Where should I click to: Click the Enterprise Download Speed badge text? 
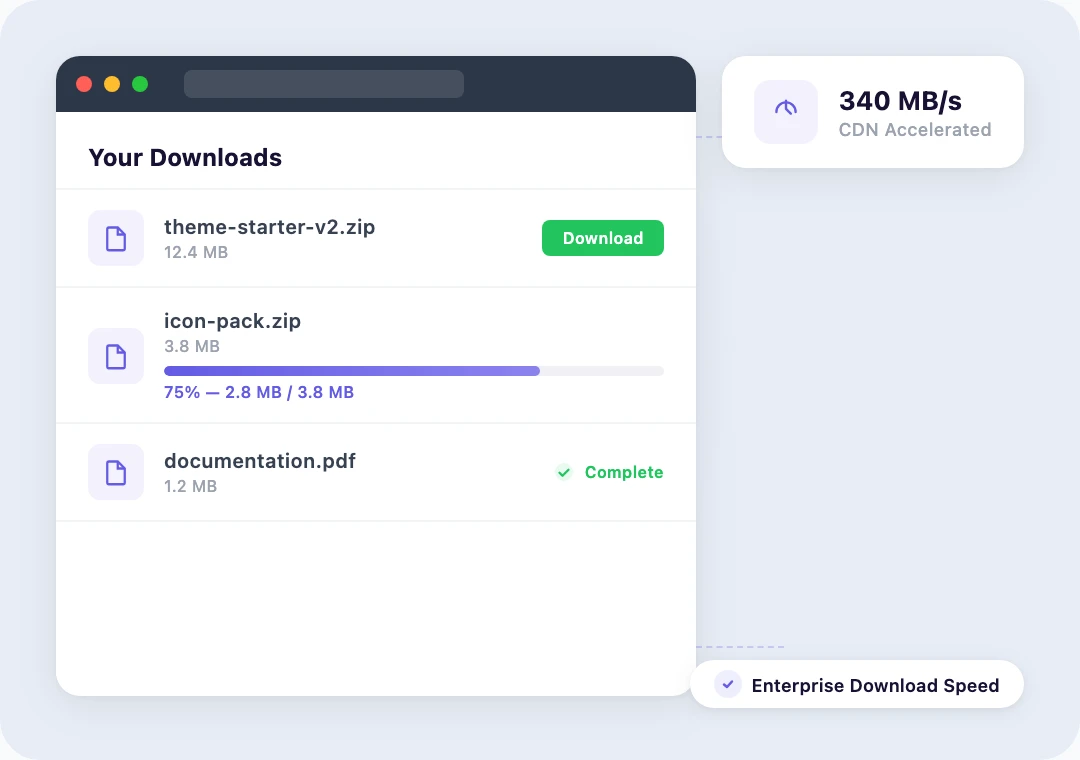point(875,686)
